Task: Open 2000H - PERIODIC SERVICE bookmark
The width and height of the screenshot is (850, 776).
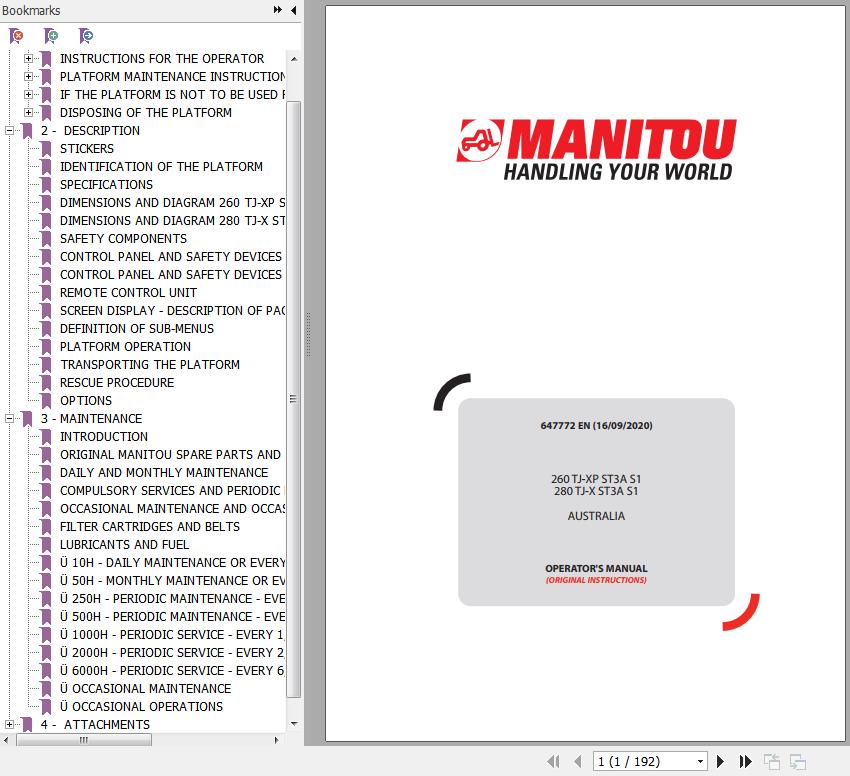Action: pos(172,652)
